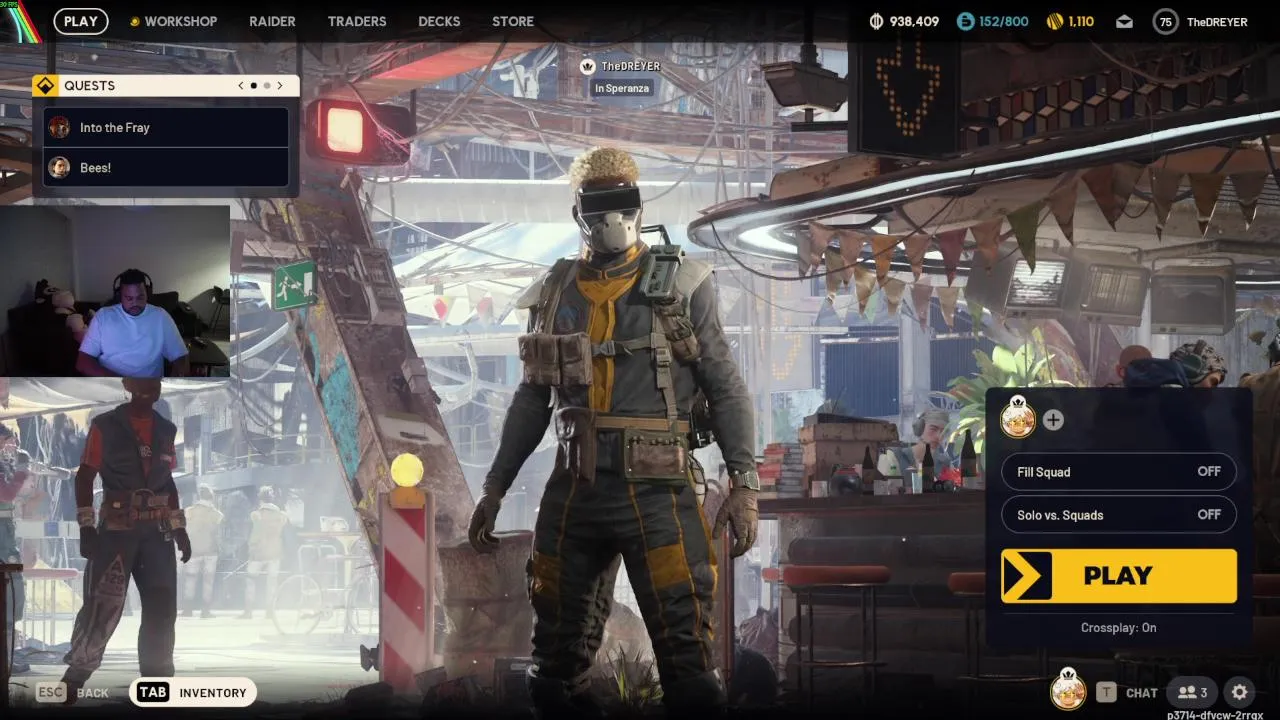1280x720 pixels.
Task: Click the blue token icon beside 152/800
Action: (965, 21)
